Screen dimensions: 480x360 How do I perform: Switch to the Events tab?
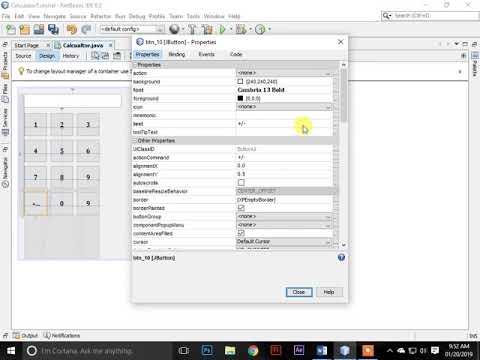tap(206, 54)
